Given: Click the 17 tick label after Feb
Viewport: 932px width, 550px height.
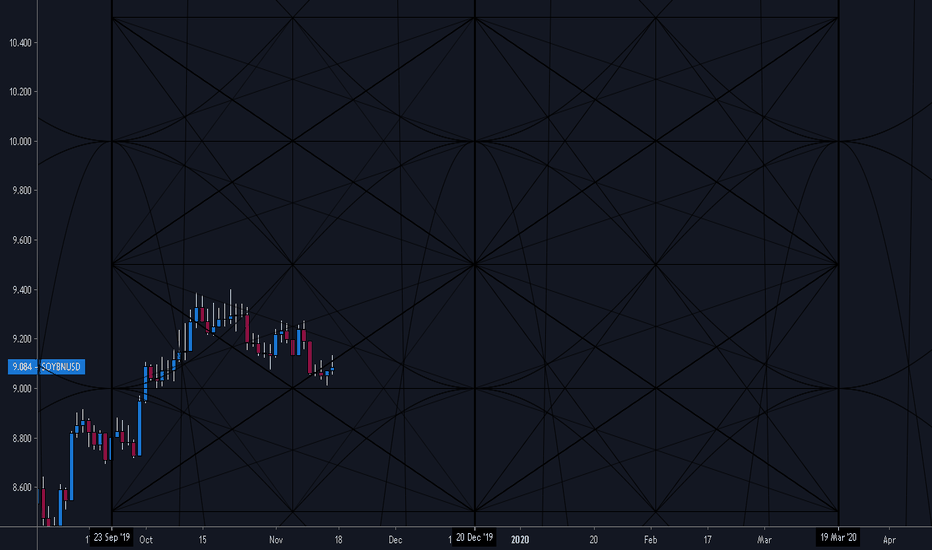Looking at the screenshot, I should pyautogui.click(x=707, y=540).
